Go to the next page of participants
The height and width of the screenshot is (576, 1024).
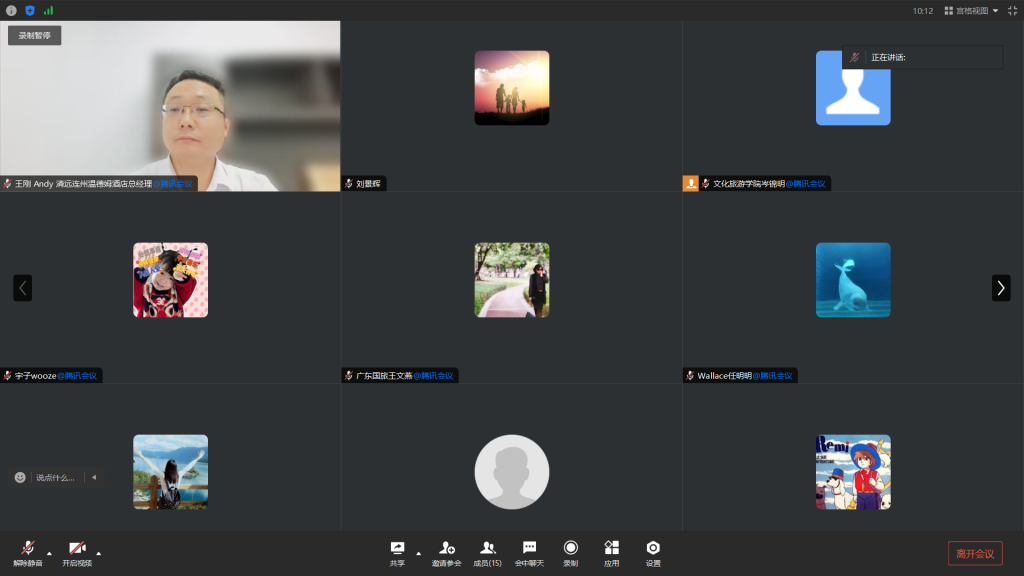1000,288
